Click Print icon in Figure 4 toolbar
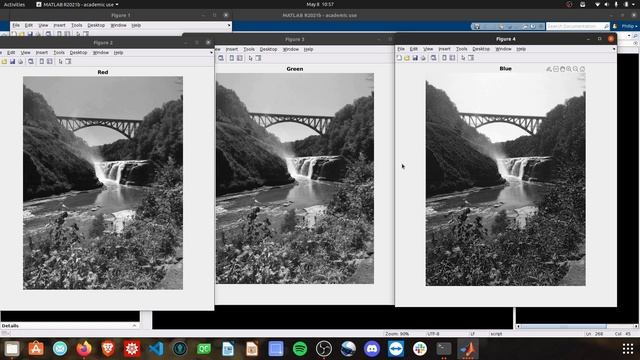Image resolution: width=640 pixels, height=360 pixels. (423, 58)
